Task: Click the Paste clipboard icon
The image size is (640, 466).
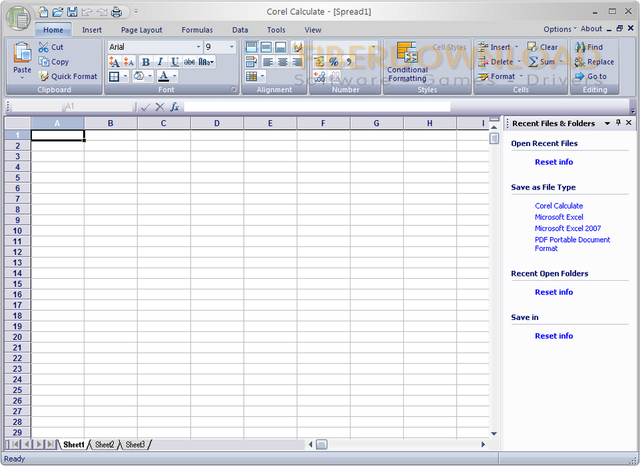Action: 22,53
